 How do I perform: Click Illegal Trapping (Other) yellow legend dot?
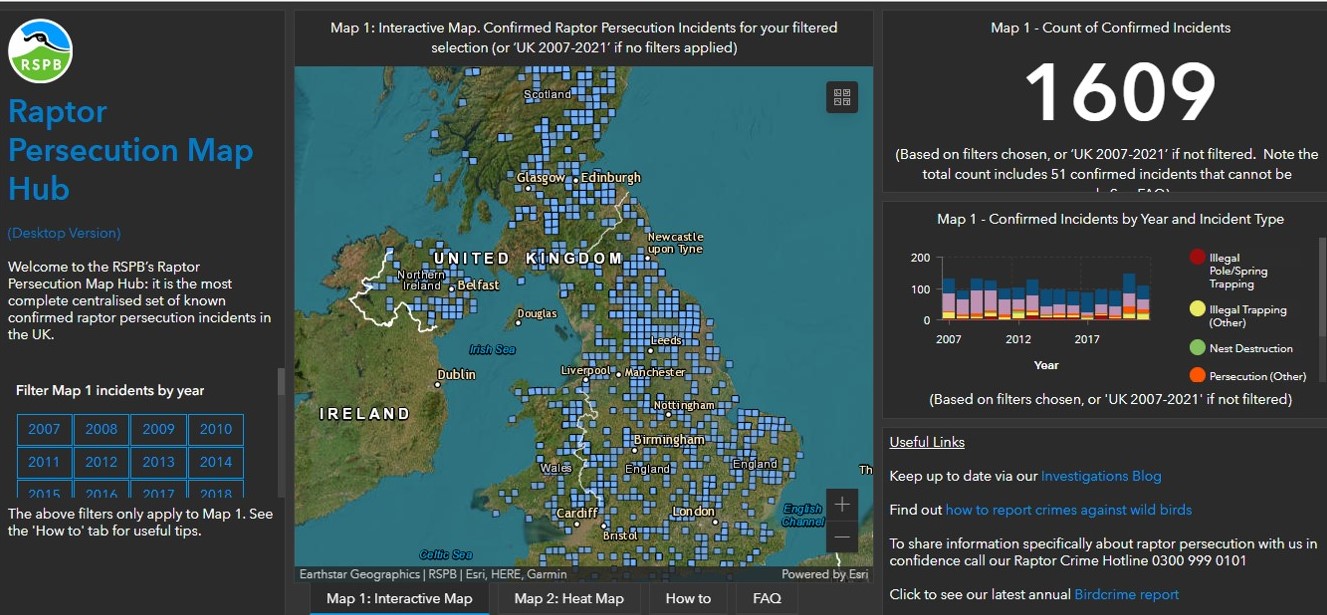[1197, 310]
